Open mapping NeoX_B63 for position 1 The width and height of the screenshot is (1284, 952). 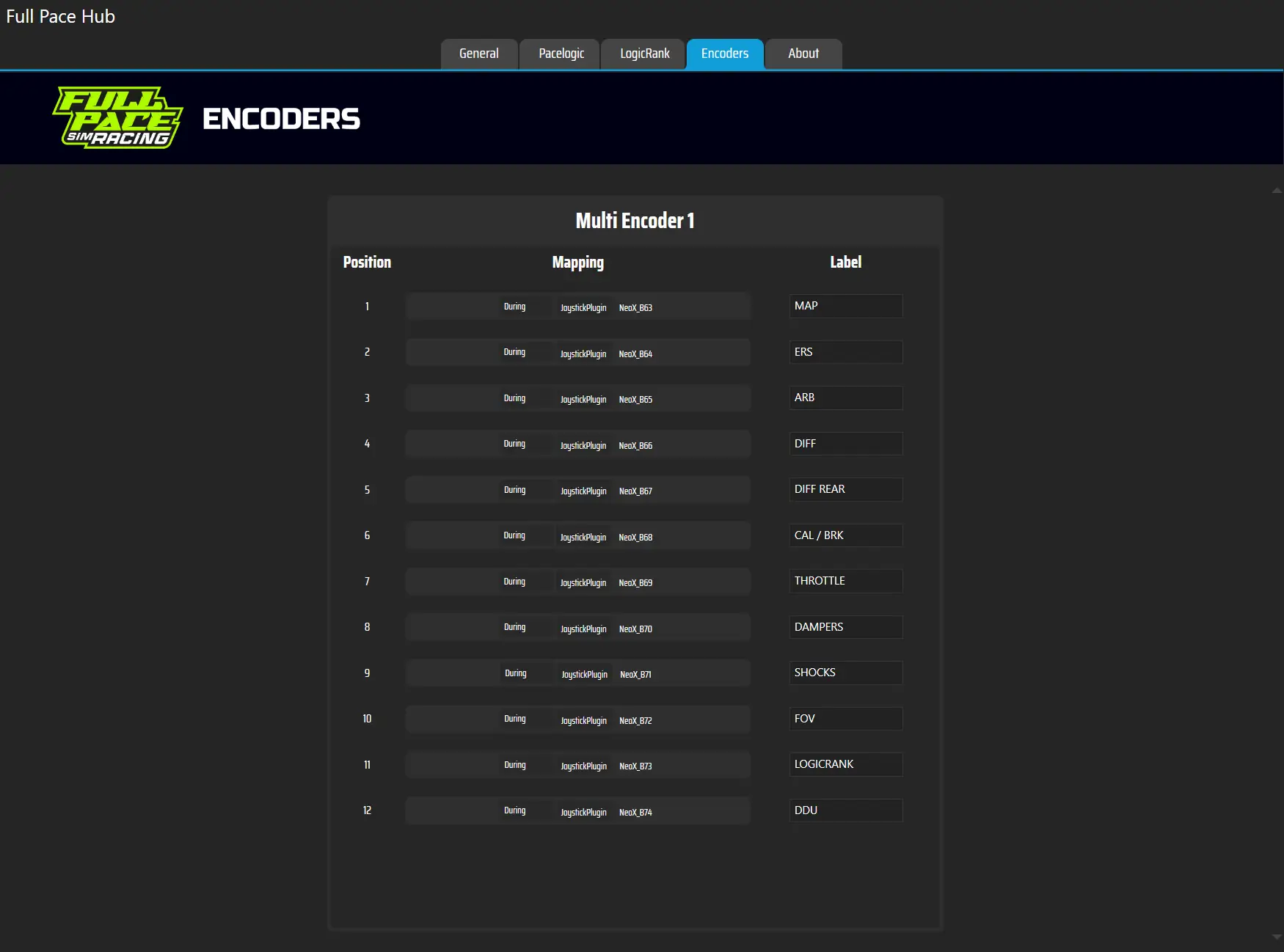click(x=635, y=307)
